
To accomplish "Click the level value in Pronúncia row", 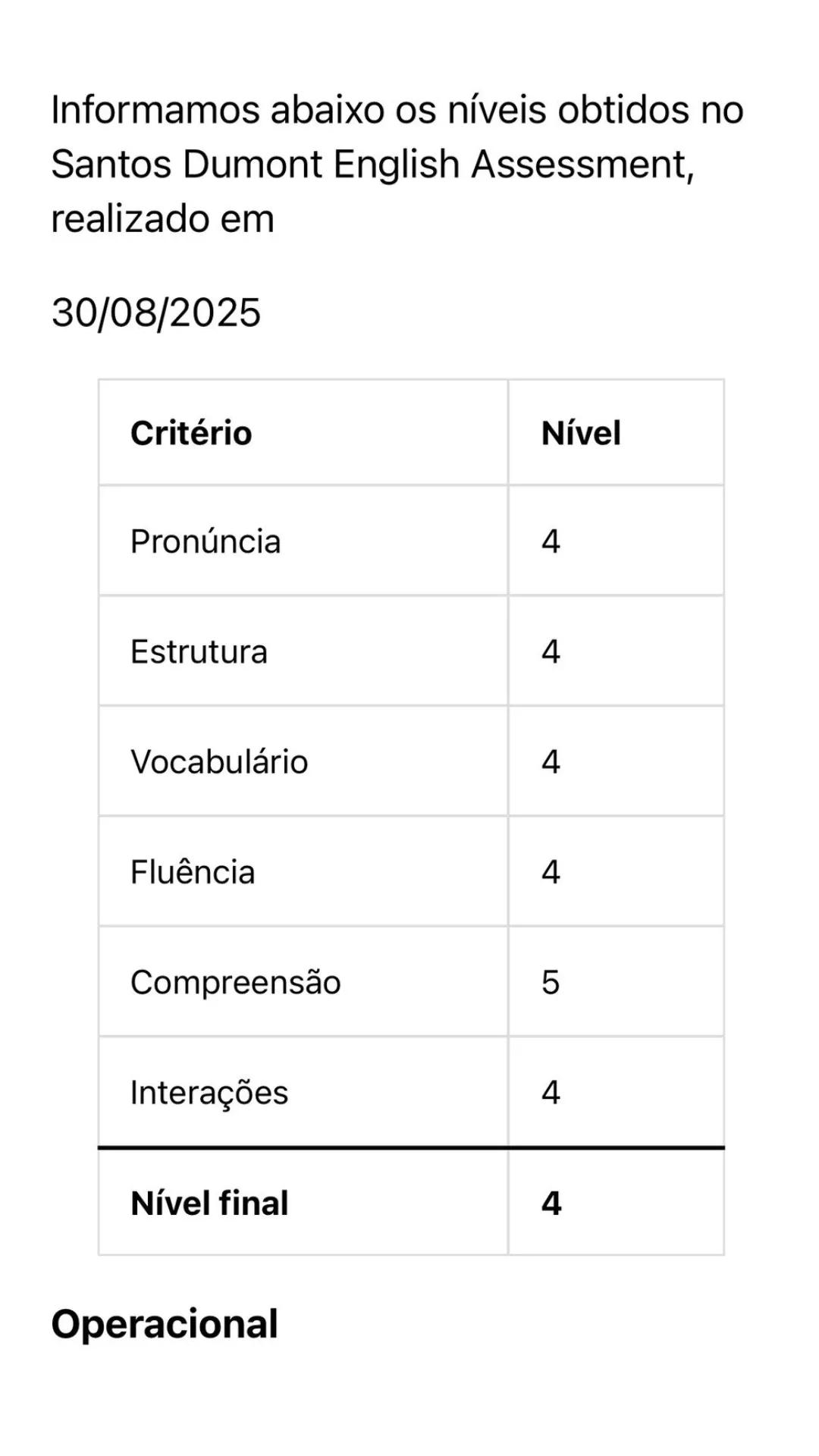I will click(551, 541).
